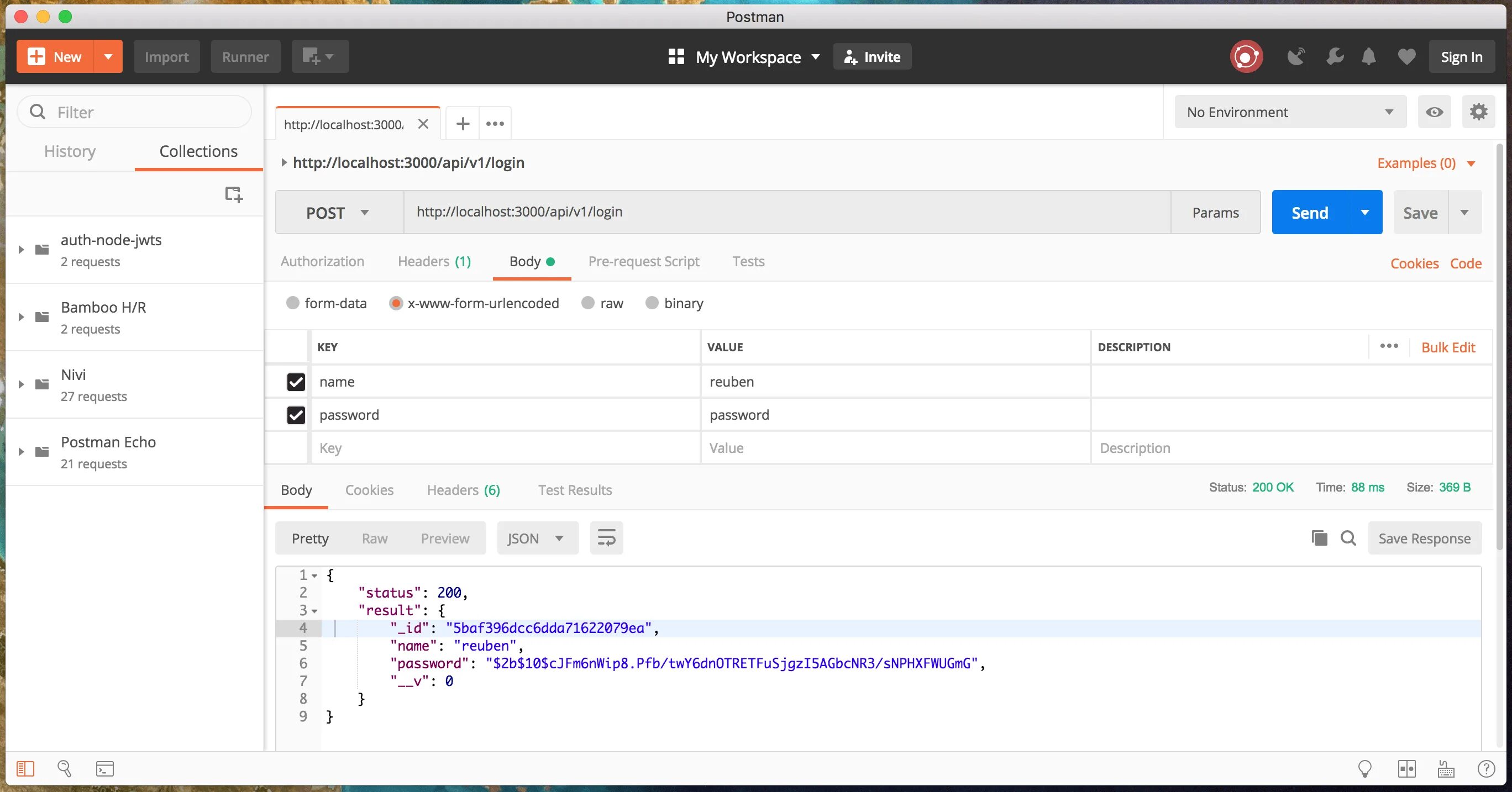Screen dimensions: 1512x792
Task: Select the raw body radio button
Action: (x=587, y=303)
